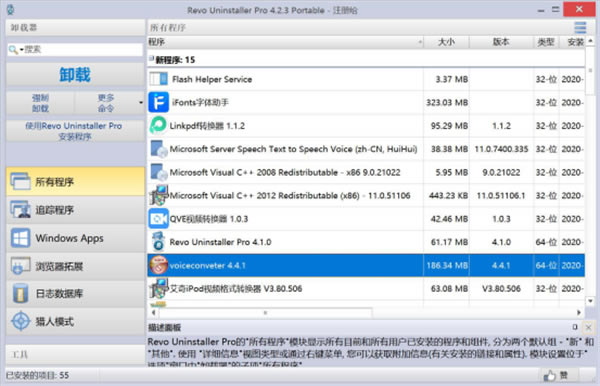
Task: Click the Visual C++ 2012 Redistributable icon
Action: (x=158, y=195)
